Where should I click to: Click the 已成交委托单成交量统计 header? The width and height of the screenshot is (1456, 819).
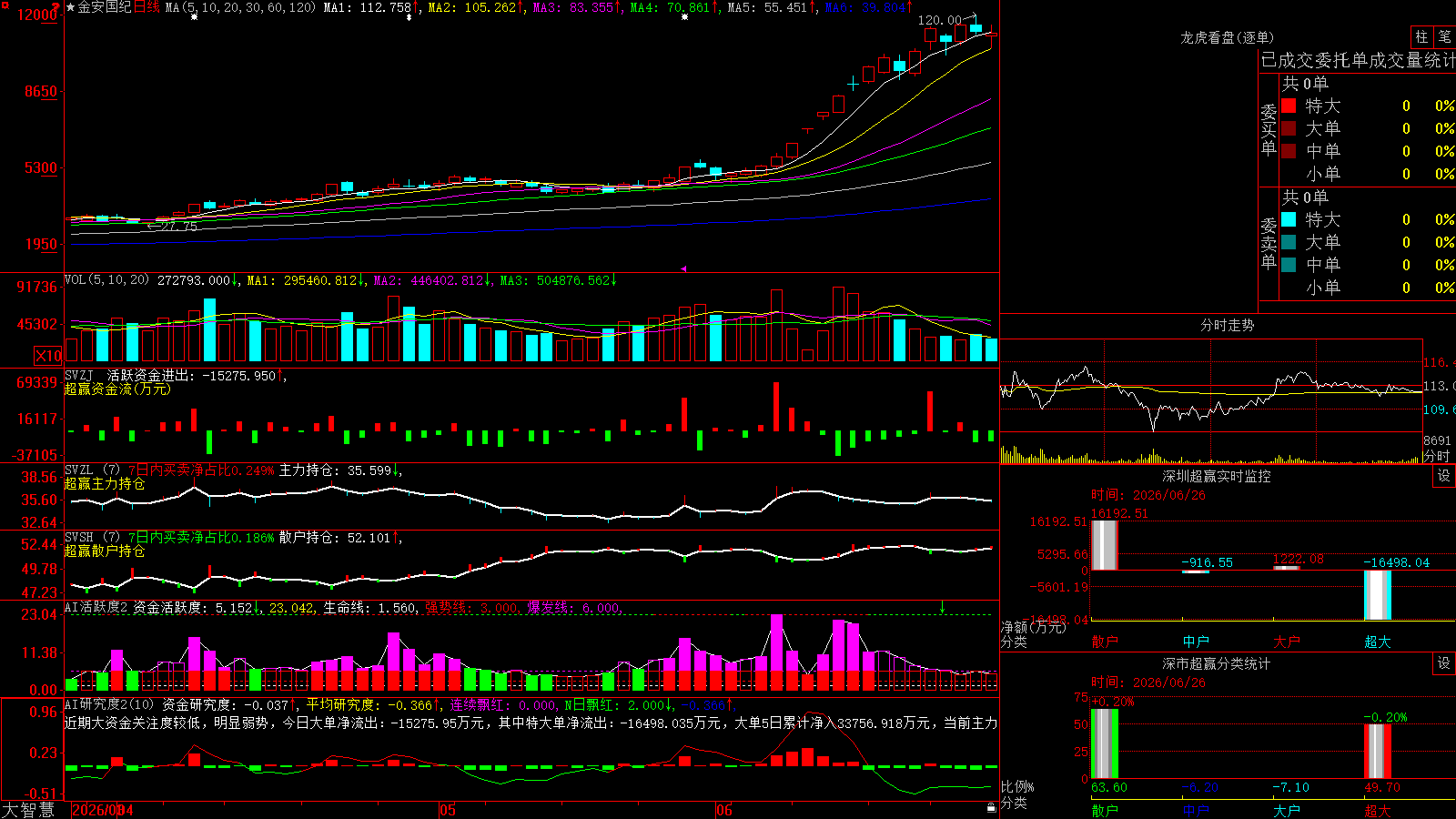click(x=1358, y=61)
